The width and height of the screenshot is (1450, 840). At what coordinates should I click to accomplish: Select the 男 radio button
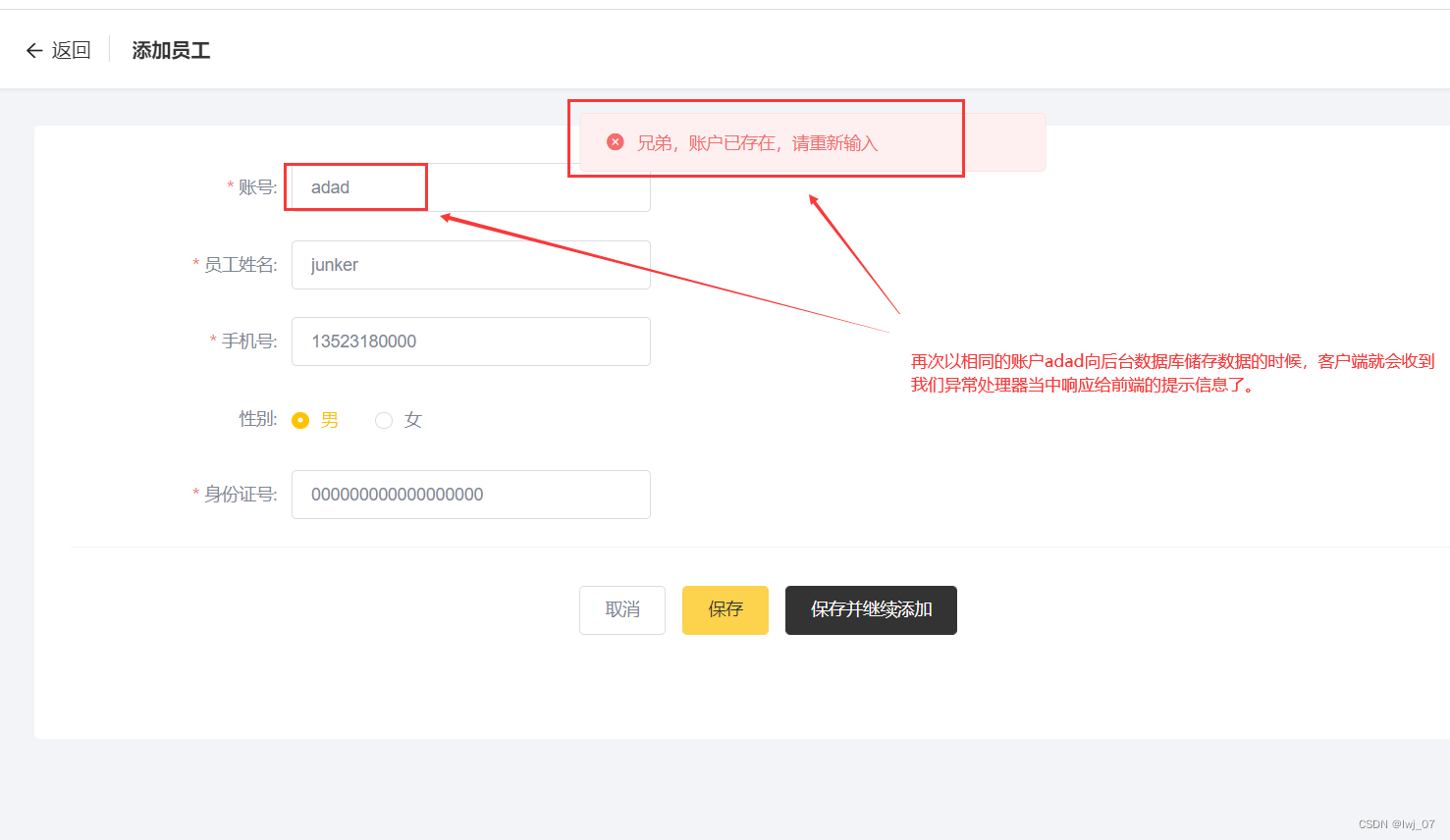[x=300, y=420]
